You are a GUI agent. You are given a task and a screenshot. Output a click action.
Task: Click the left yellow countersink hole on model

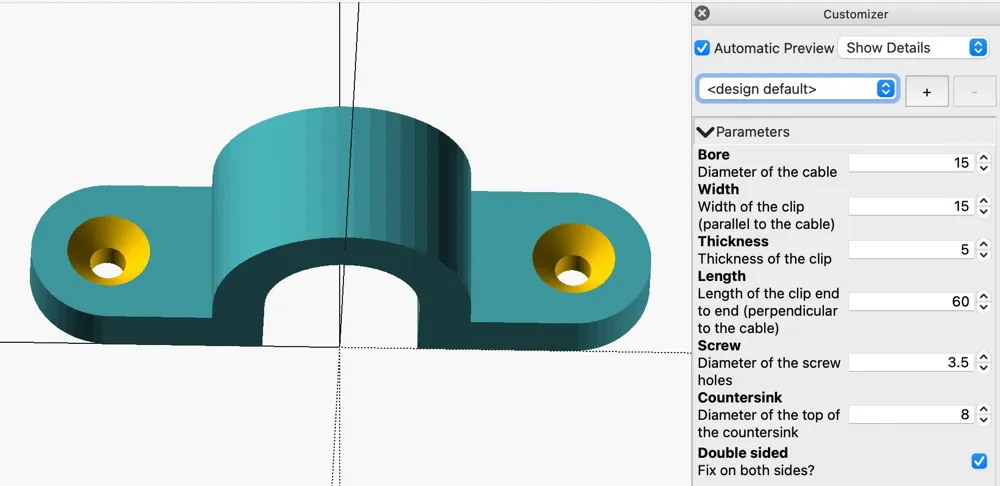tap(108, 251)
